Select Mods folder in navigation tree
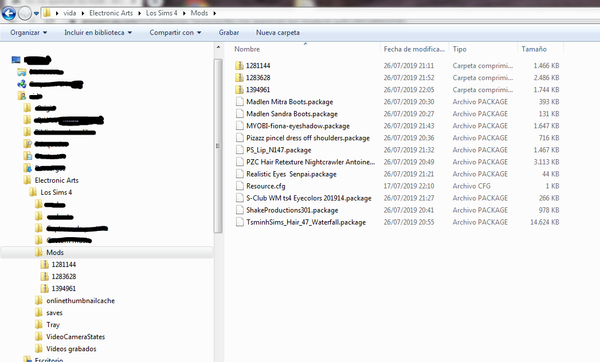 55,253
